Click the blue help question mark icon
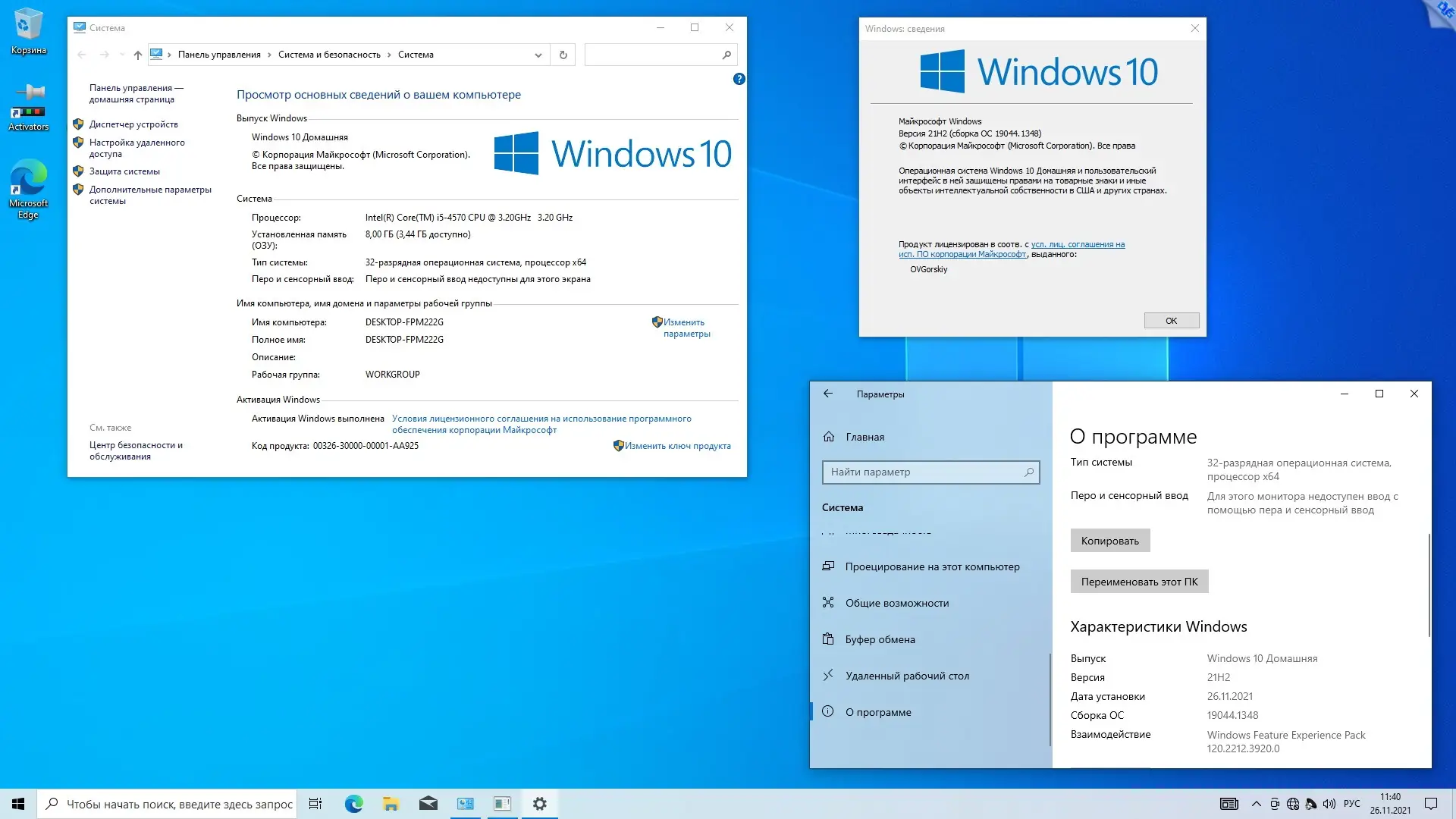Viewport: 1456px width, 819px height. (739, 79)
